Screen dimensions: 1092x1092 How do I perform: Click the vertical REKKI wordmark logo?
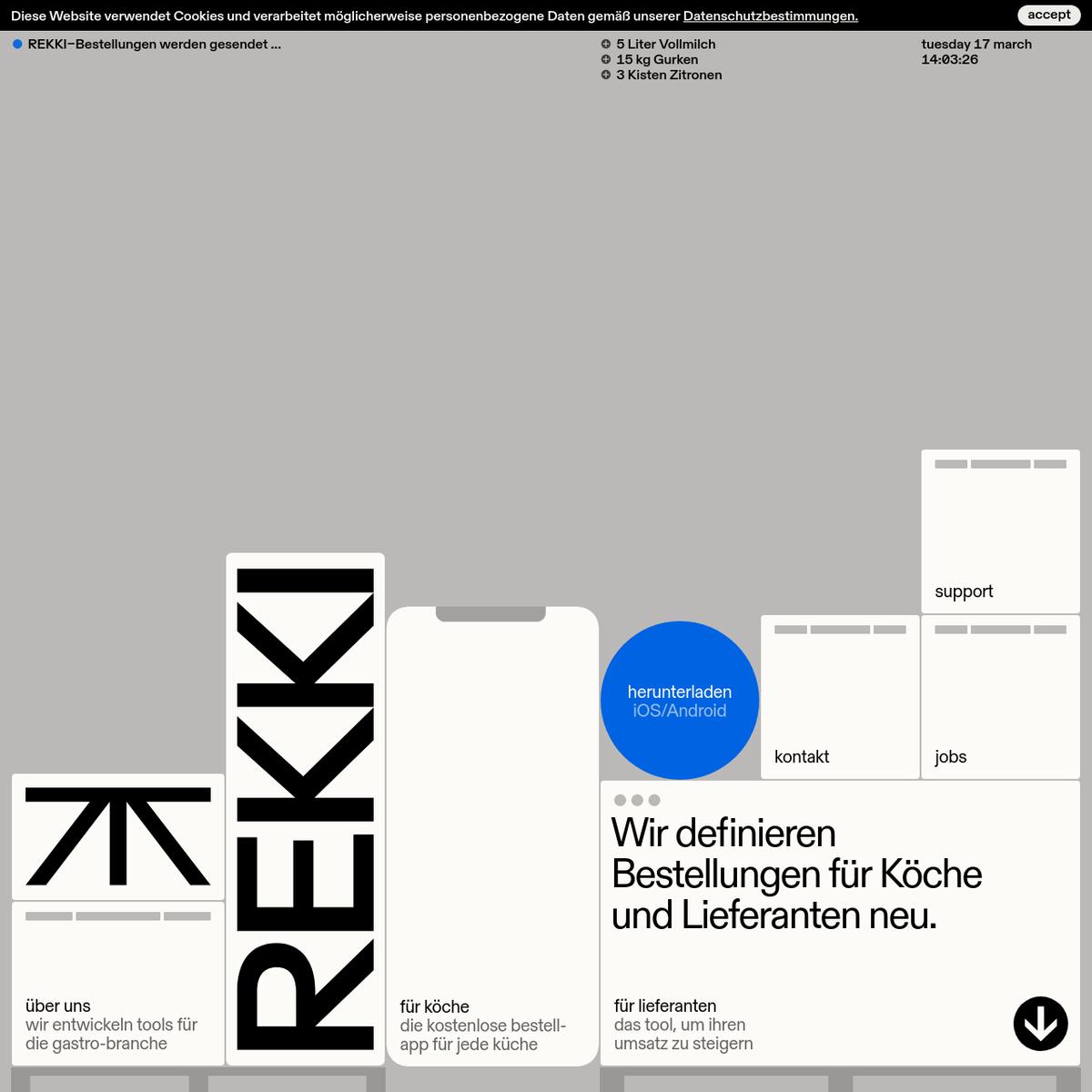tap(305, 808)
